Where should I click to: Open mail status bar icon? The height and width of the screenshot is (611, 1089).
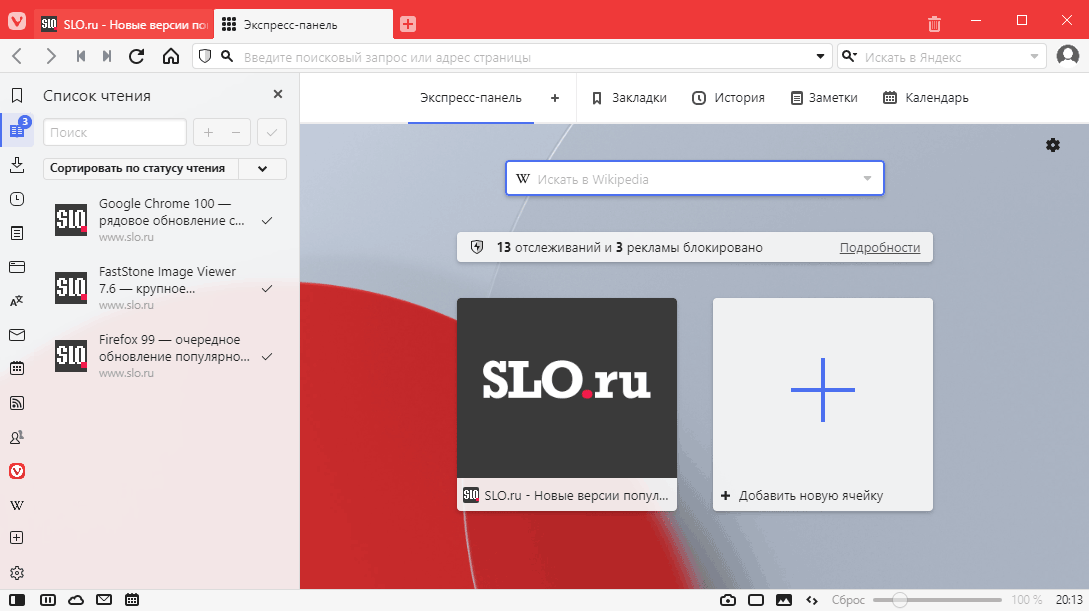click(x=104, y=600)
